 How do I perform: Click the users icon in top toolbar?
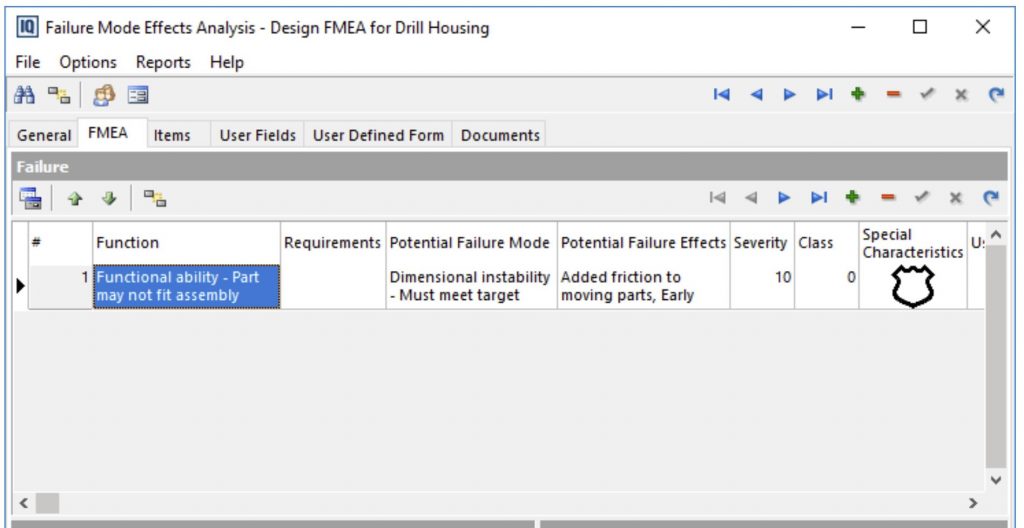[104, 95]
